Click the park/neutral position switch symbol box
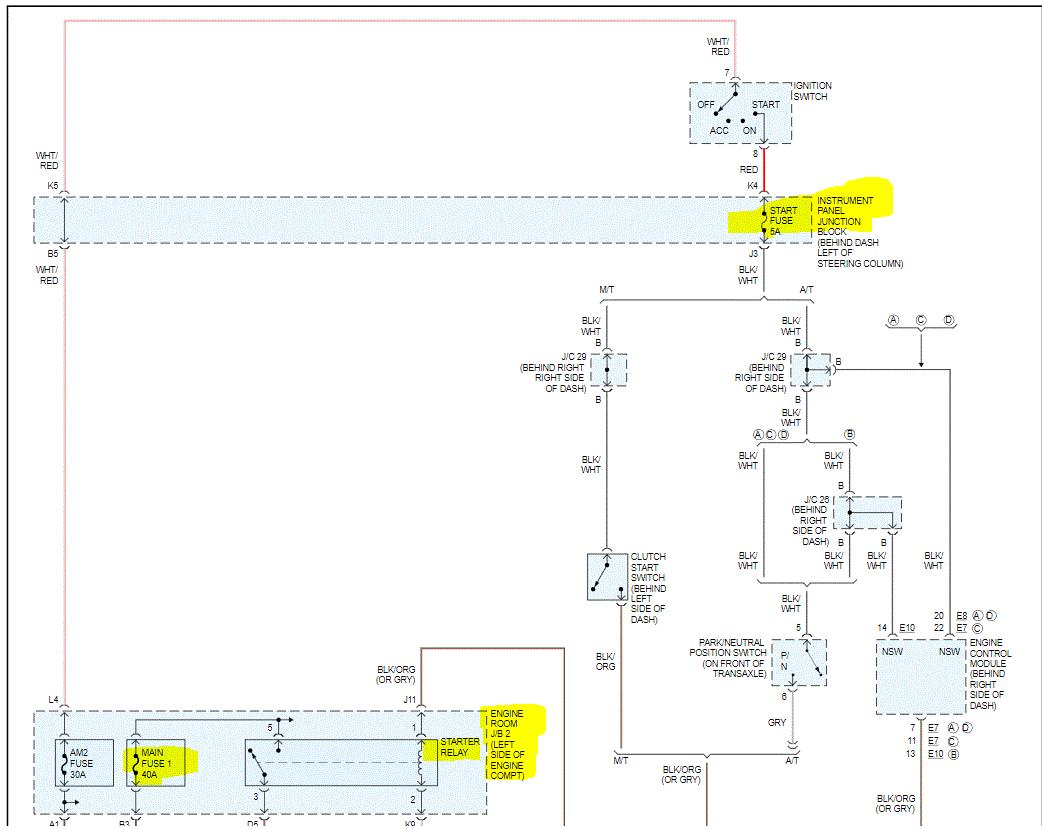Viewport: 1042px width, 829px height. [x=799, y=663]
